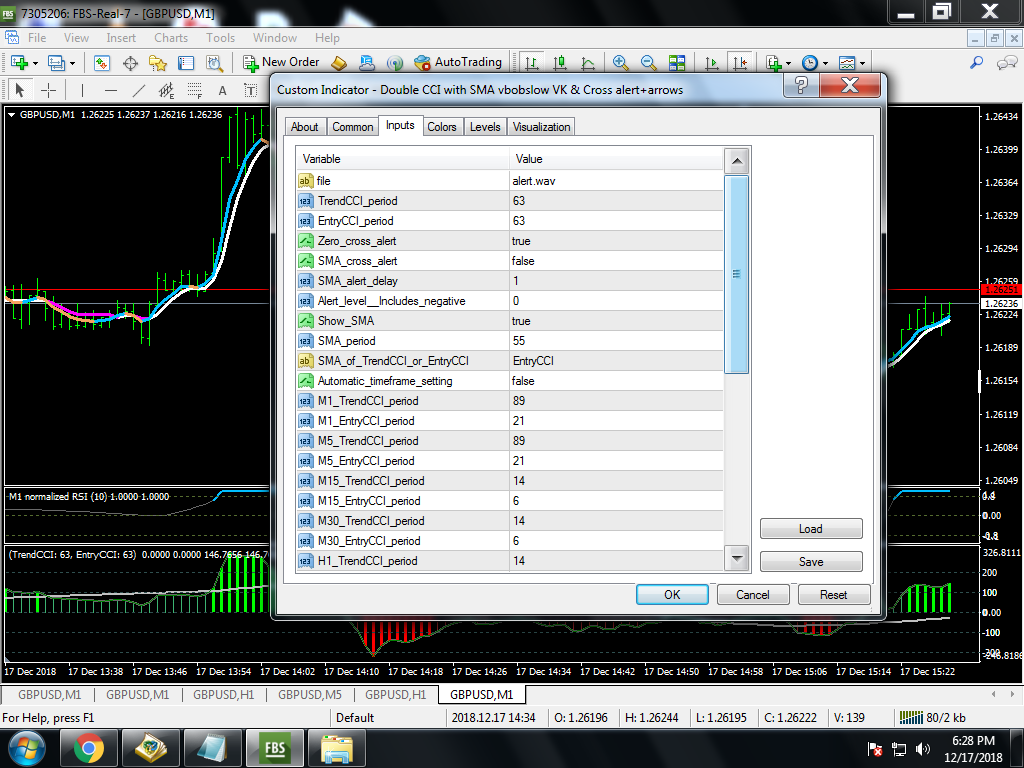Image resolution: width=1024 pixels, height=768 pixels.
Task: Click the Zoom Out magnifier icon
Action: click(x=648, y=63)
